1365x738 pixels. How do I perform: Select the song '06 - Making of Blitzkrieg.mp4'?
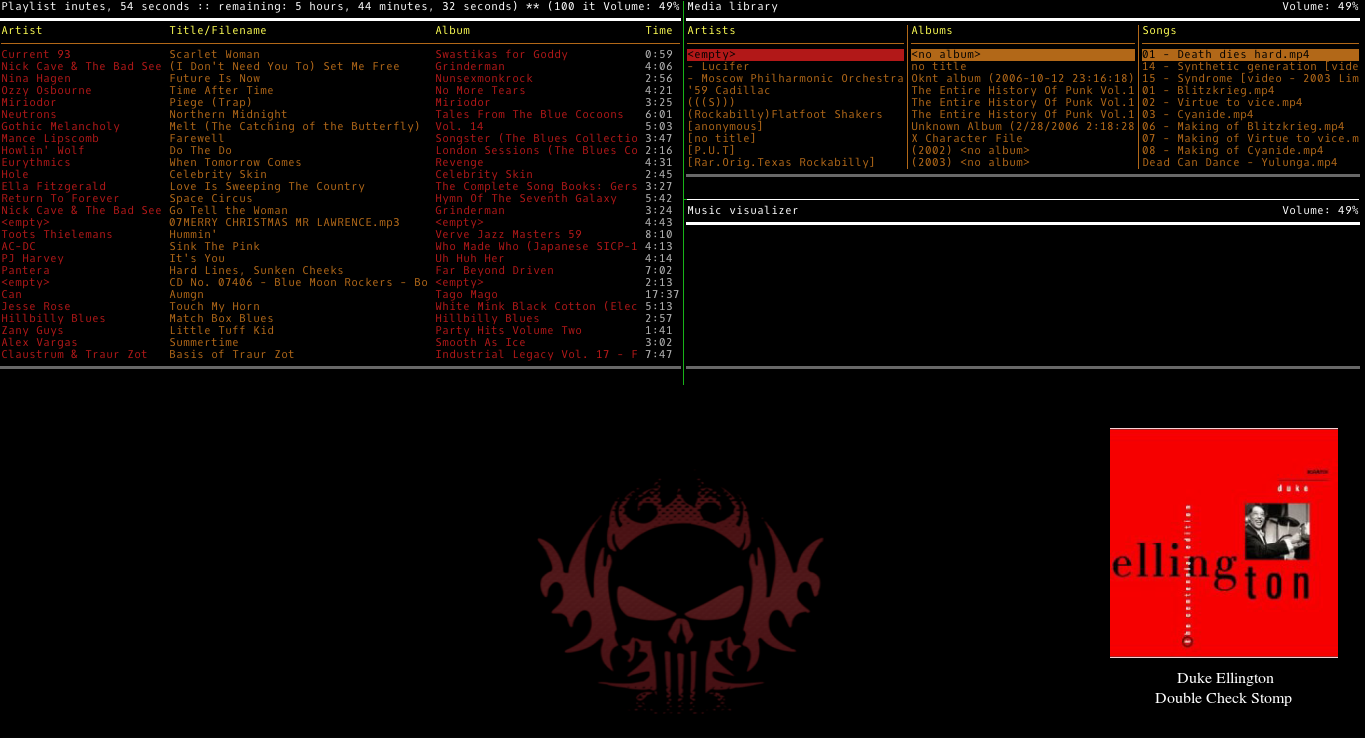click(1243, 127)
